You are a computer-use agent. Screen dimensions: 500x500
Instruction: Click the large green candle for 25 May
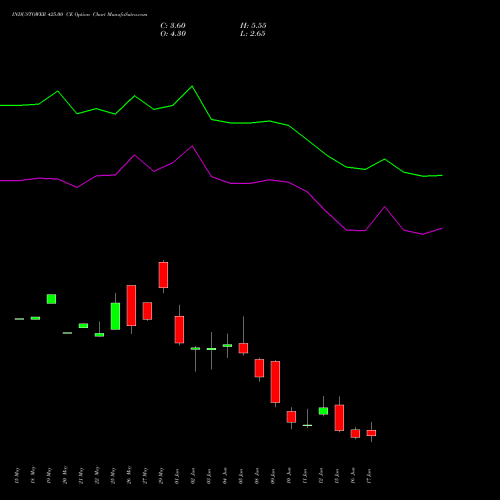click(x=115, y=316)
